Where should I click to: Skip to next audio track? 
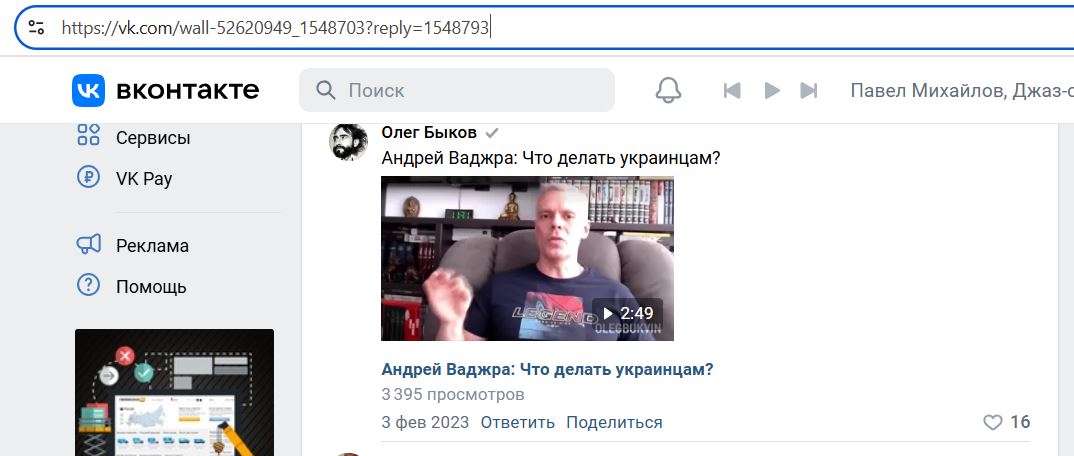(x=809, y=90)
